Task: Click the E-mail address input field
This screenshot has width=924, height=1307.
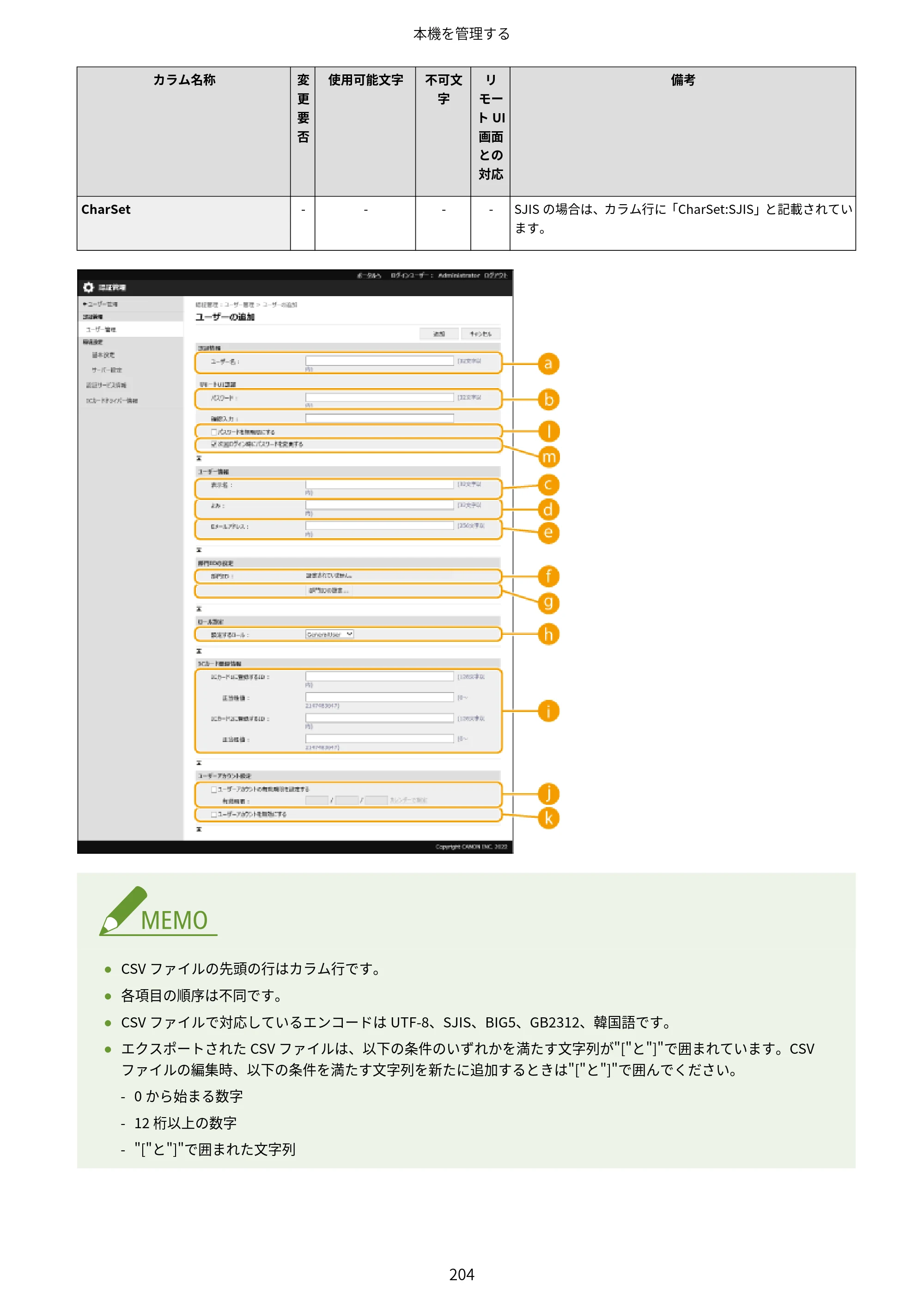Action: (x=380, y=526)
